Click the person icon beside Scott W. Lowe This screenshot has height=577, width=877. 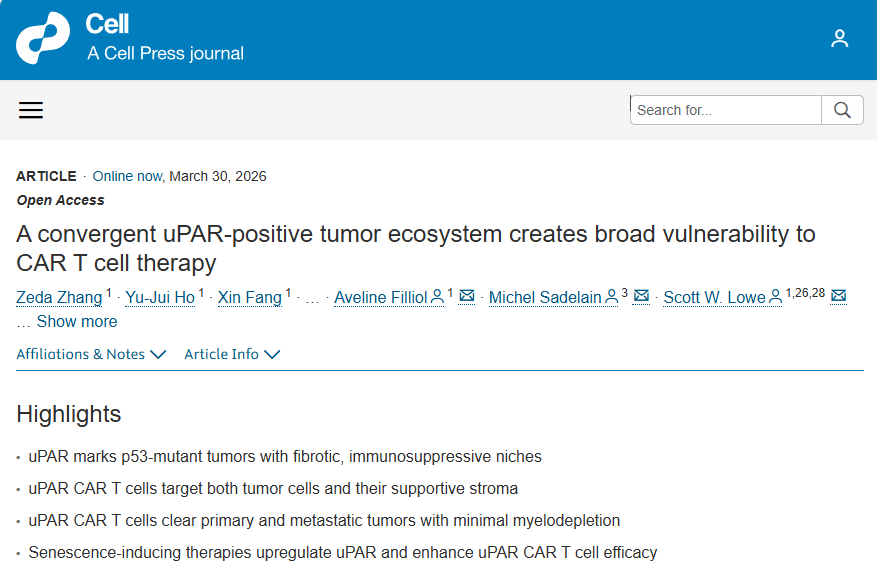tap(775, 297)
